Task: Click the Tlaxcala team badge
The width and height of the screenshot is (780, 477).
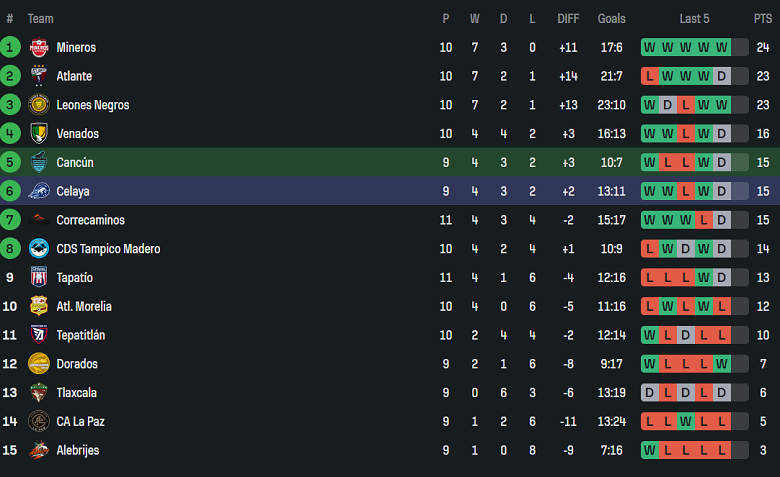Action: [39, 393]
